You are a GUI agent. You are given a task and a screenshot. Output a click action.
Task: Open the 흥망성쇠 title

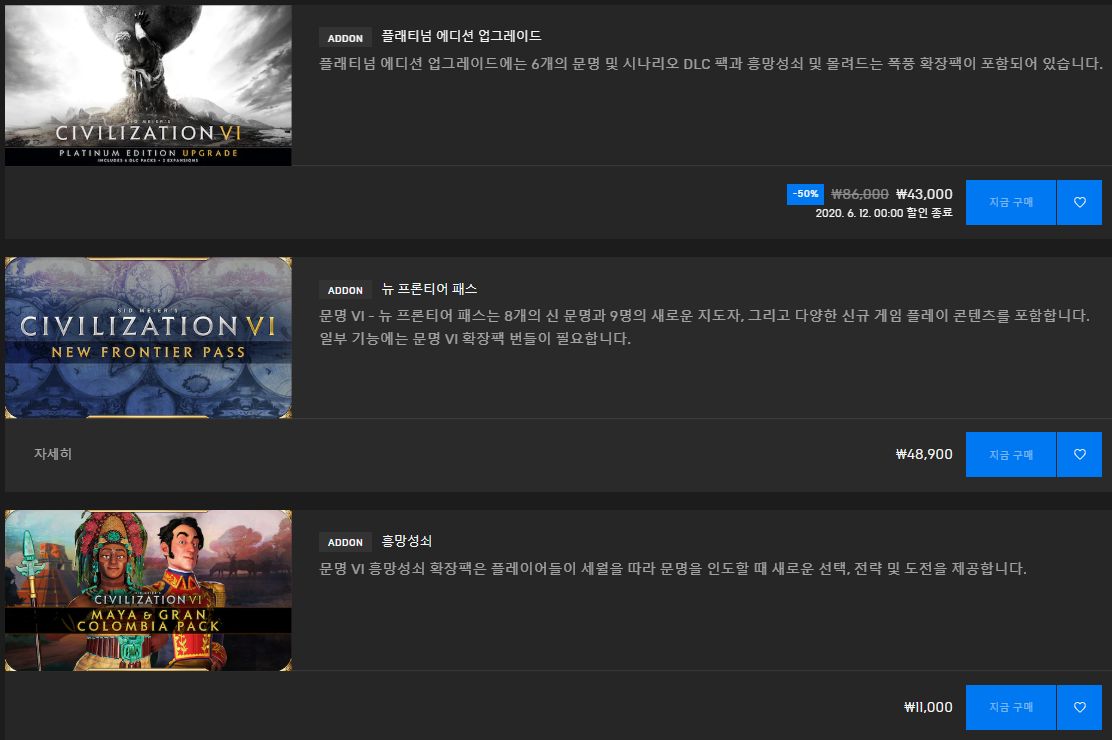point(406,541)
